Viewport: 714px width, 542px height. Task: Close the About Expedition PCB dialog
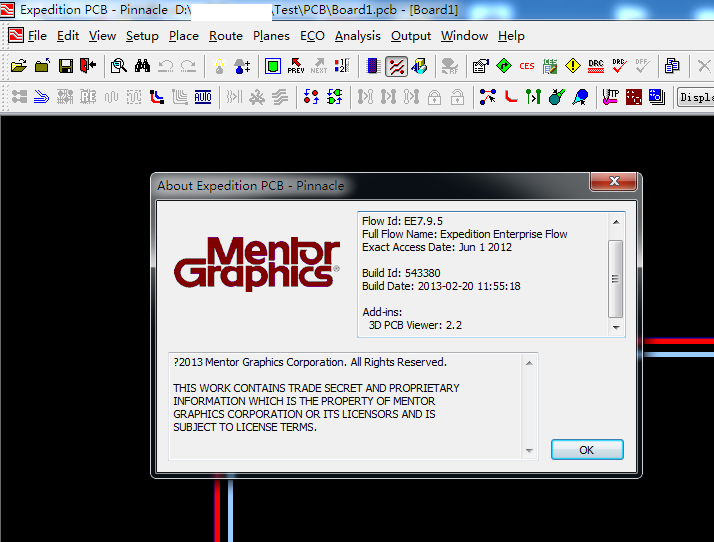(x=614, y=181)
